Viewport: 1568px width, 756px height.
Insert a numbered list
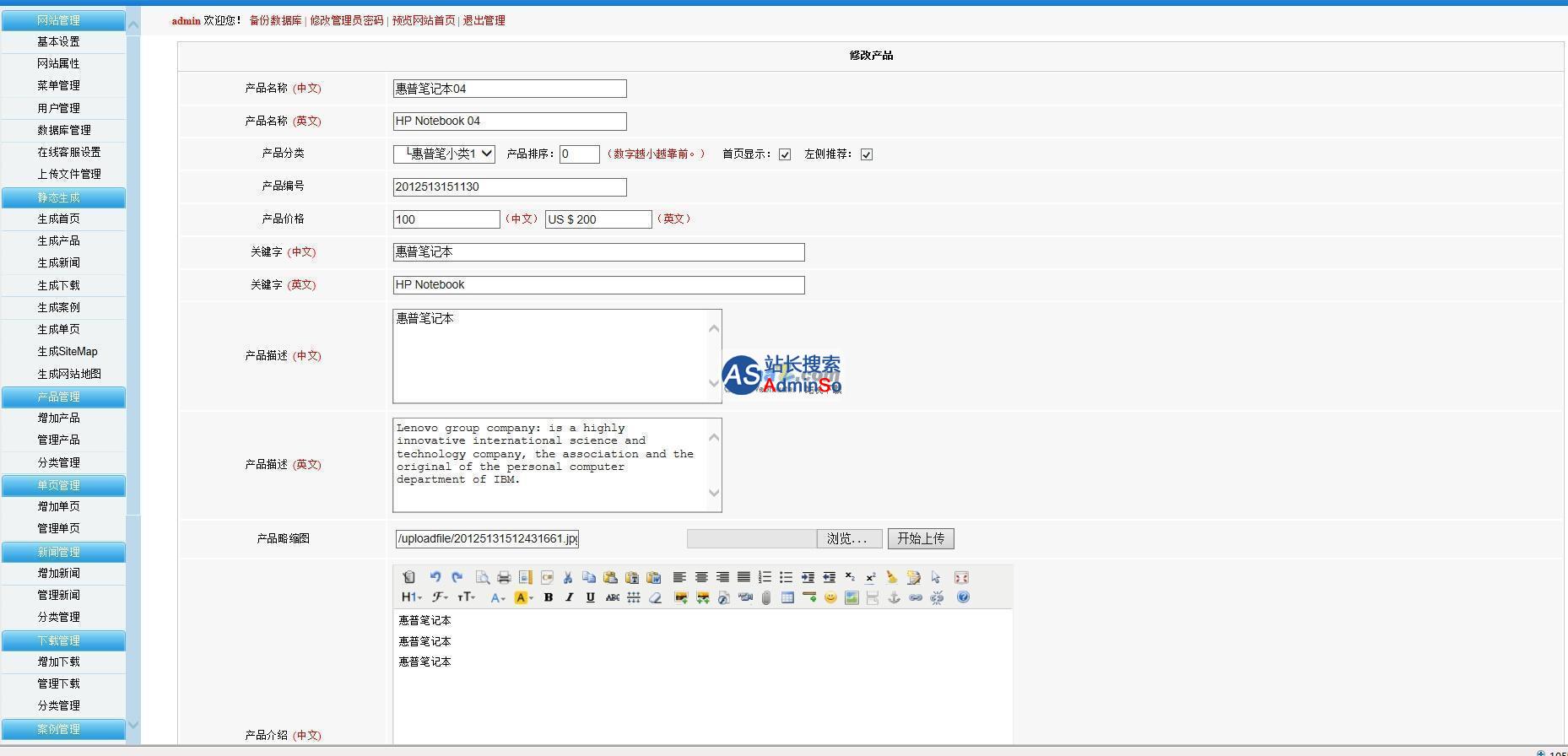pyautogui.click(x=765, y=577)
